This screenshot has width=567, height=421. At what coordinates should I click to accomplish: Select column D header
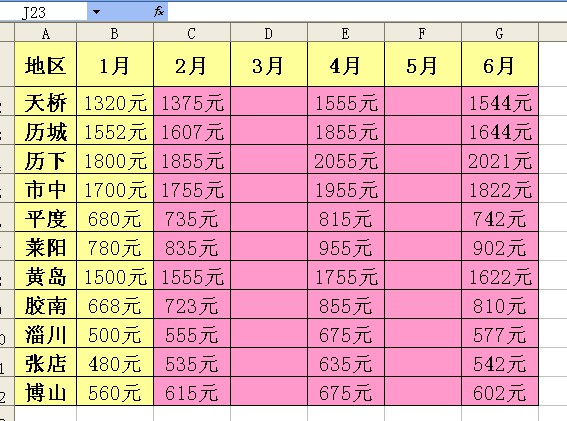269,33
